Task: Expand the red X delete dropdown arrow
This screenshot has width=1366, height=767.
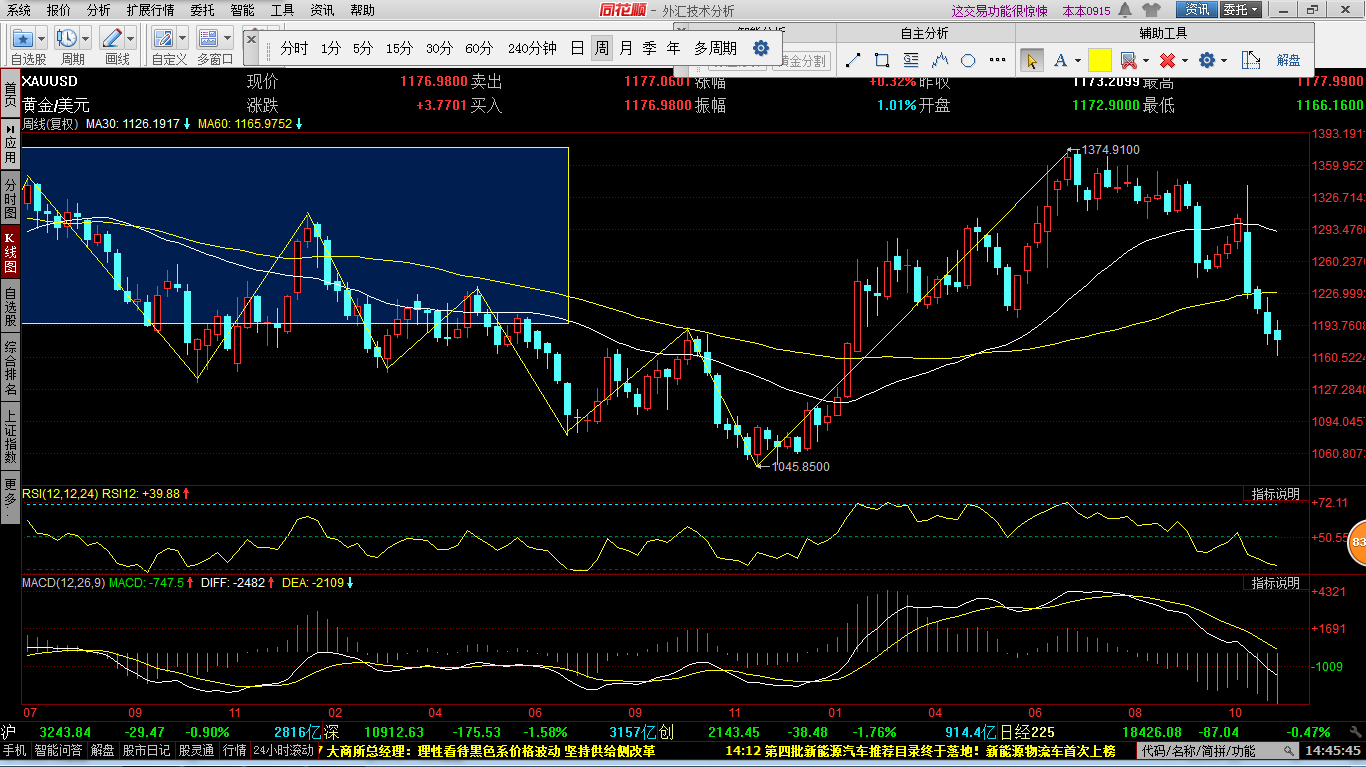Action: [x=1185, y=61]
